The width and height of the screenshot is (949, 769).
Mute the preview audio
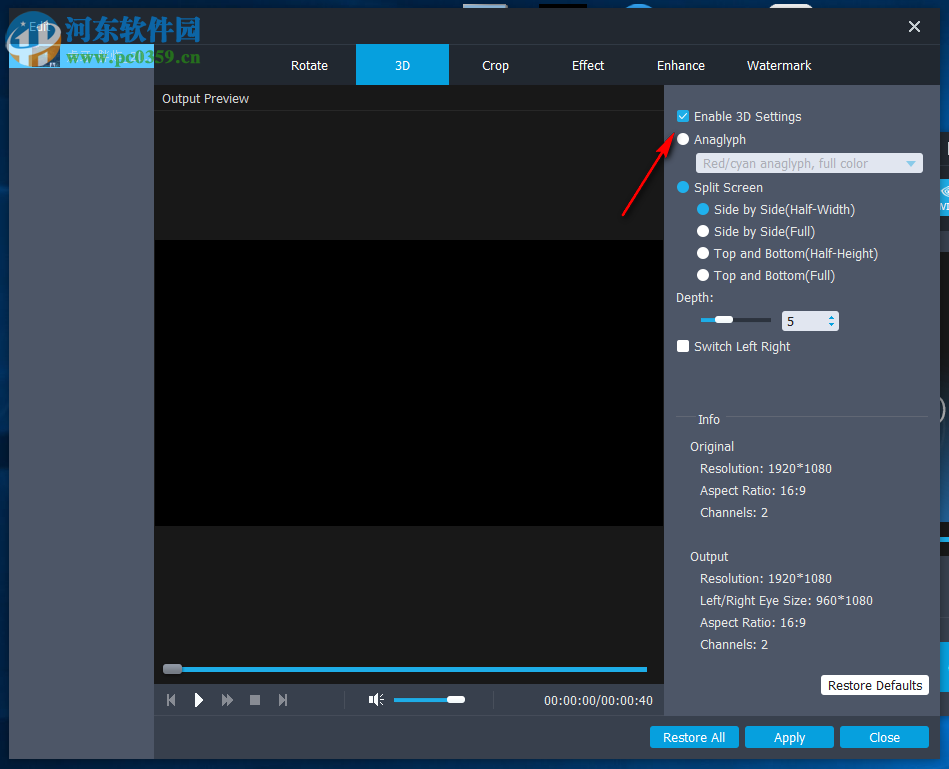click(375, 700)
